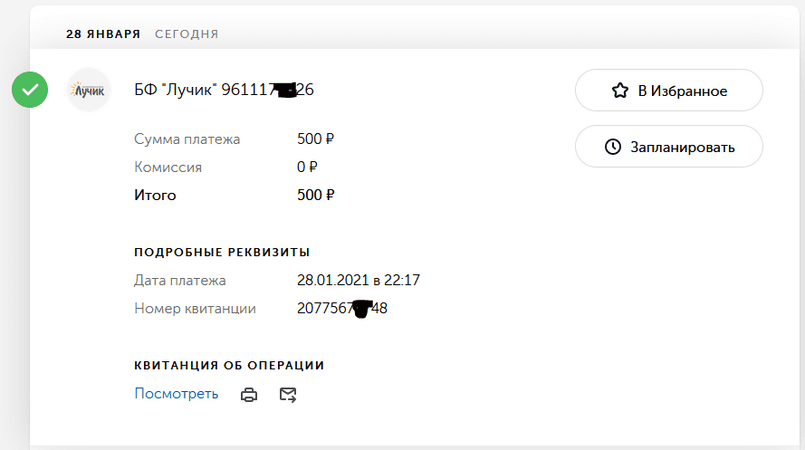Click the Итого label

155,195
